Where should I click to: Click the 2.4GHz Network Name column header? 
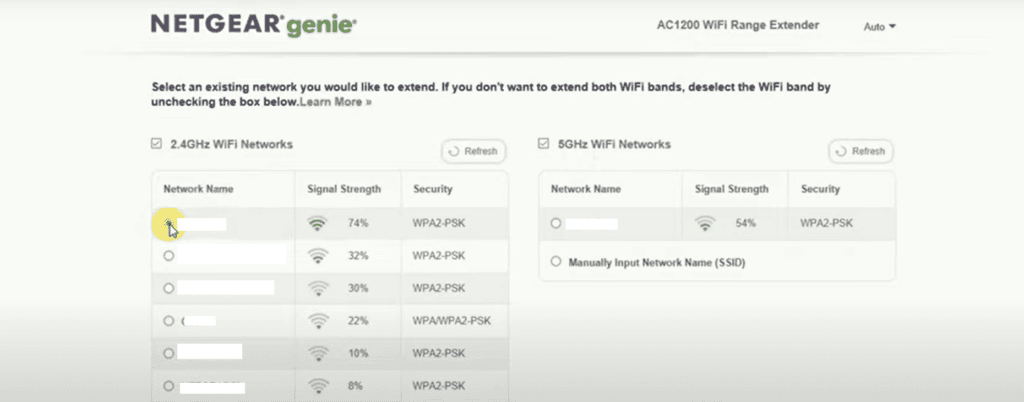tap(198, 189)
